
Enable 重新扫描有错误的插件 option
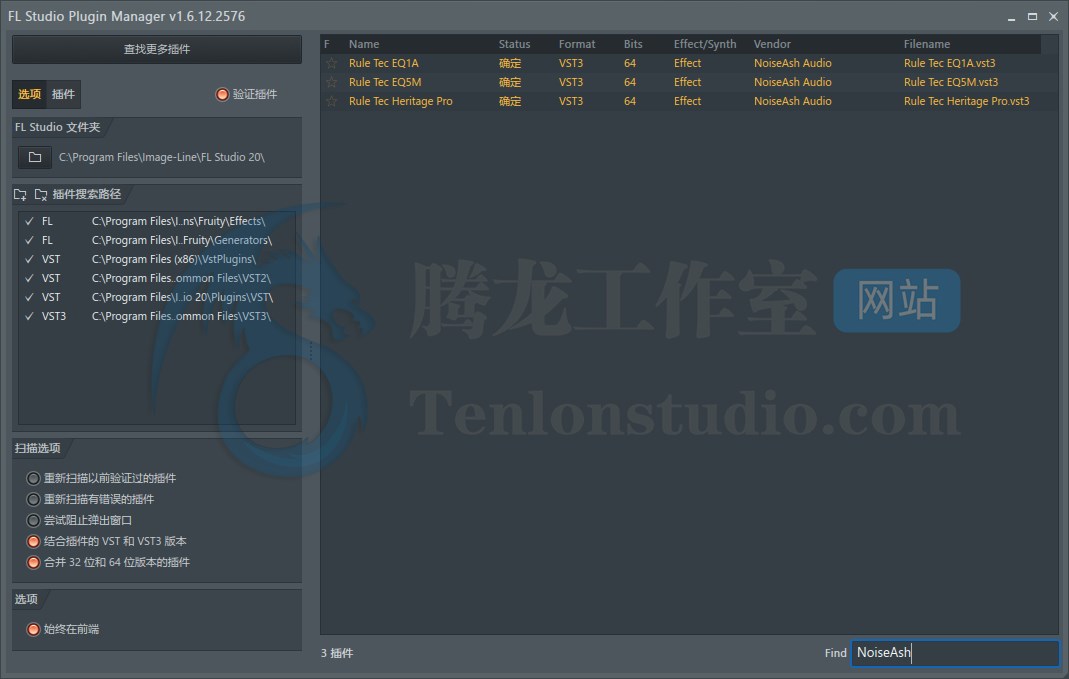point(33,499)
